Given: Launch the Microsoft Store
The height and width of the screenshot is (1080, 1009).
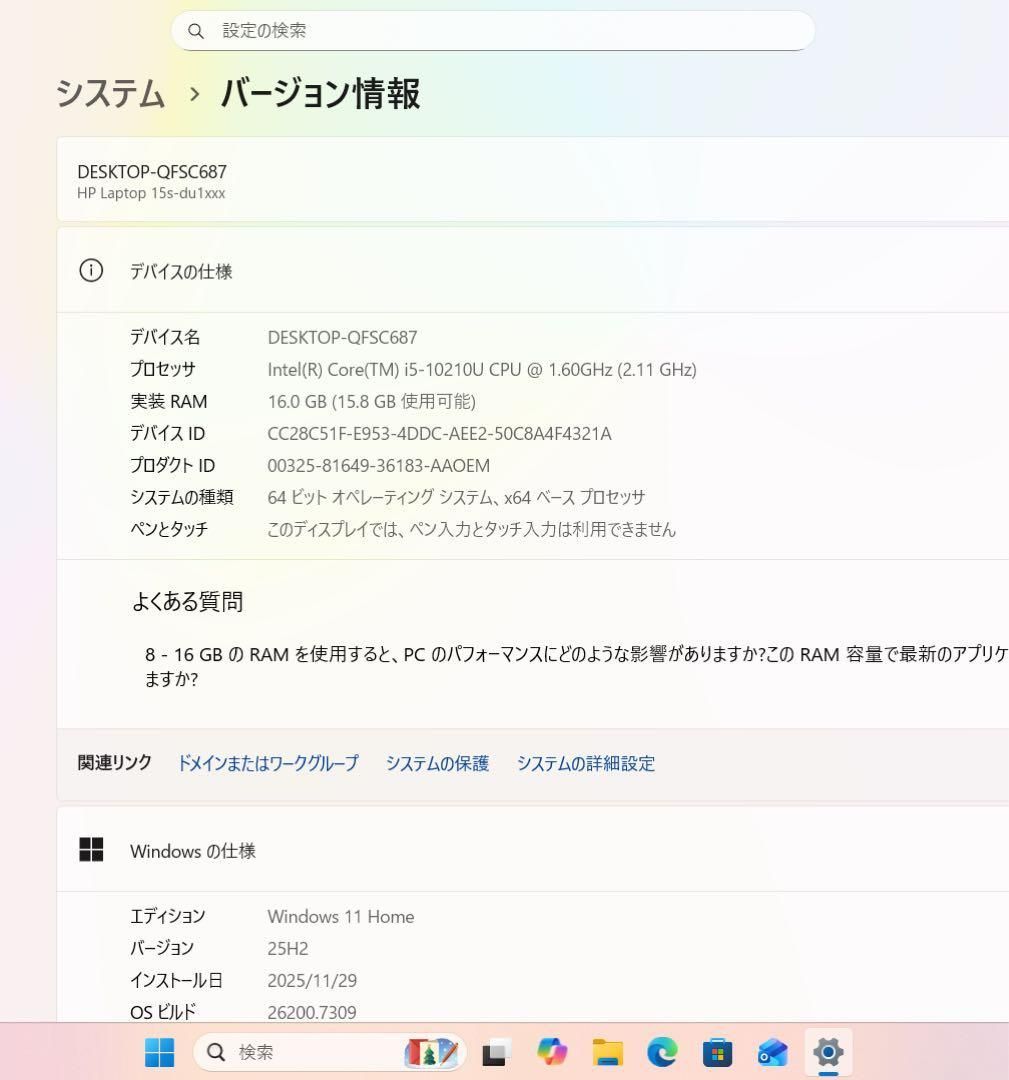Looking at the screenshot, I should point(716,1052).
